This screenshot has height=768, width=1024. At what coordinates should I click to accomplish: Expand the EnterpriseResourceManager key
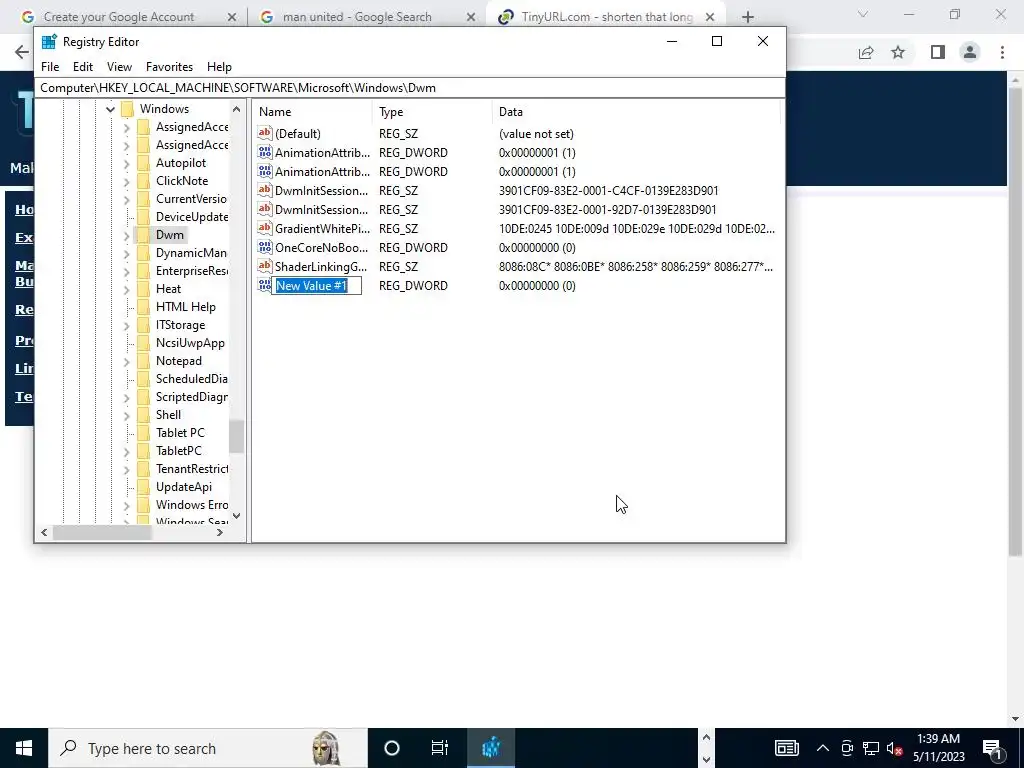tap(126, 271)
